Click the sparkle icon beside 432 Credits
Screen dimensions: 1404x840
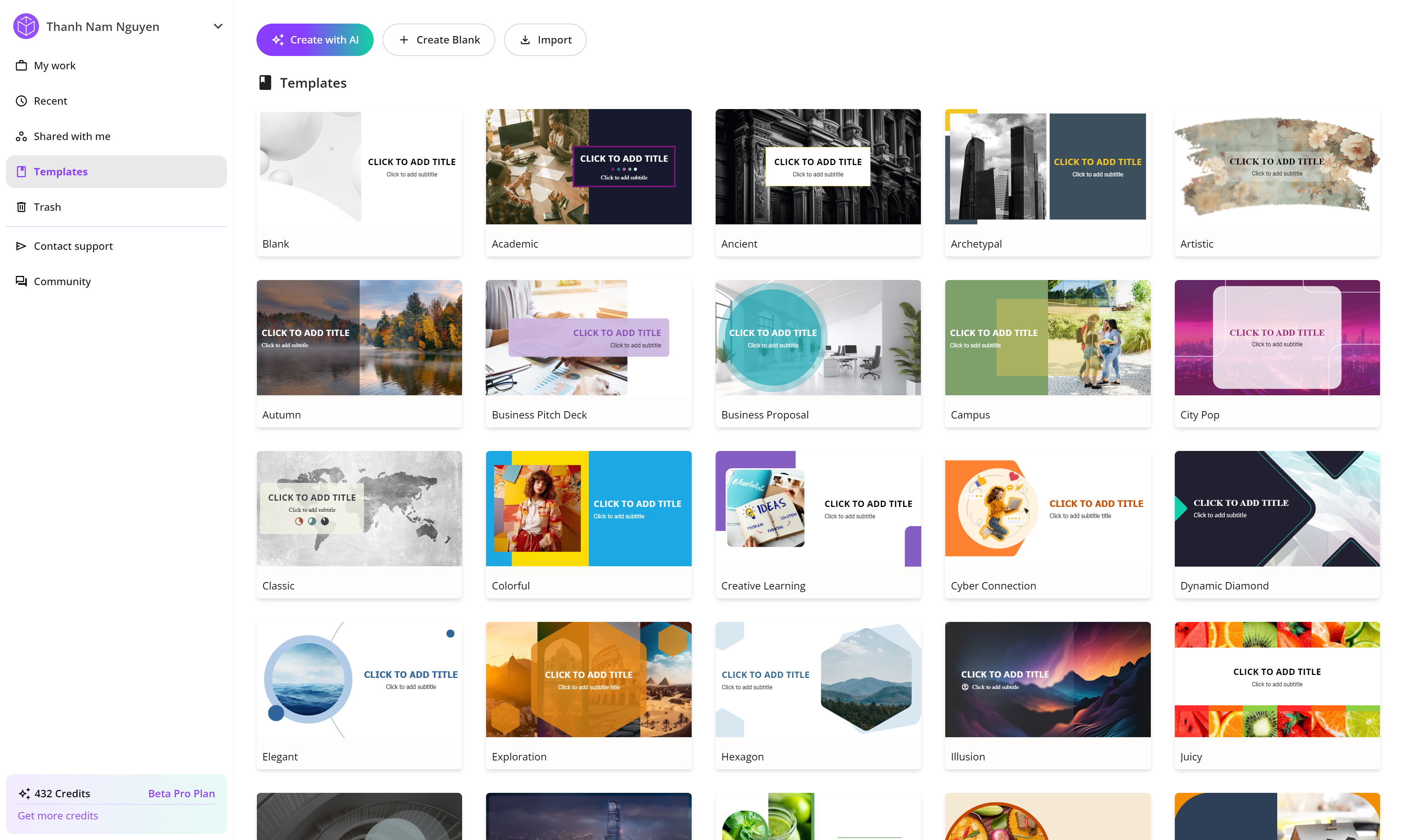pyautogui.click(x=24, y=793)
